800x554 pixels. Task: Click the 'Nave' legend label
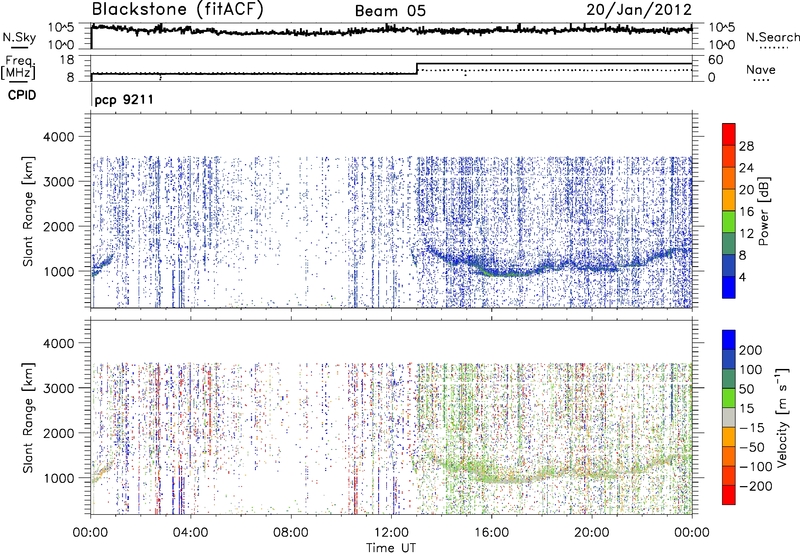pyautogui.click(x=761, y=69)
